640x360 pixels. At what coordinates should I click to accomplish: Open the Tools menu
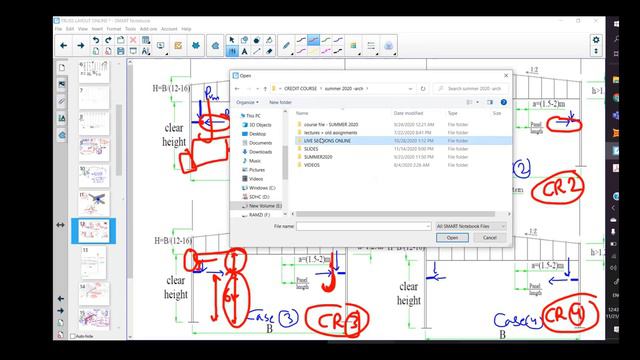(130, 29)
